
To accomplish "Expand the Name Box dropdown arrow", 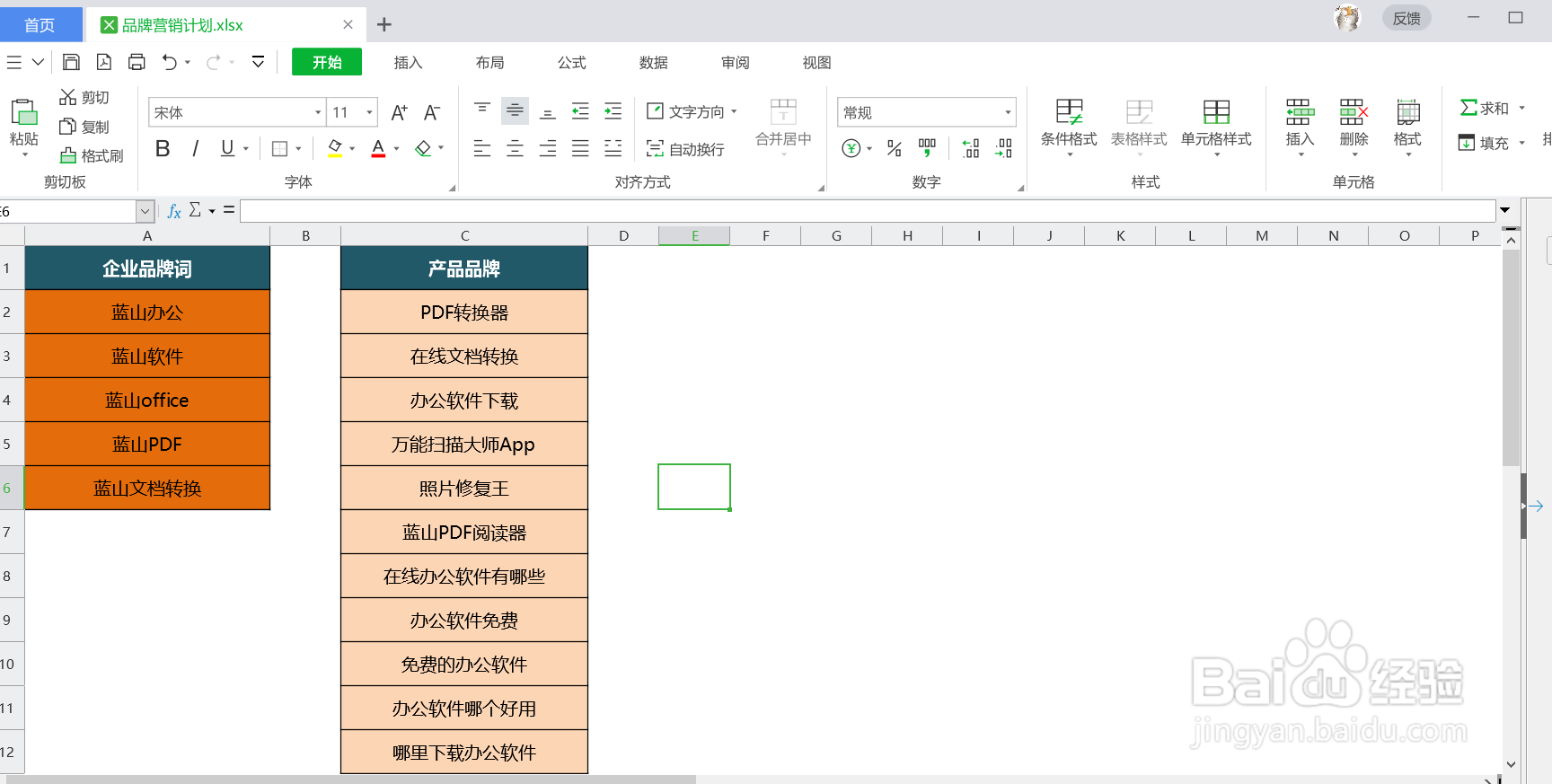I will [x=145, y=211].
